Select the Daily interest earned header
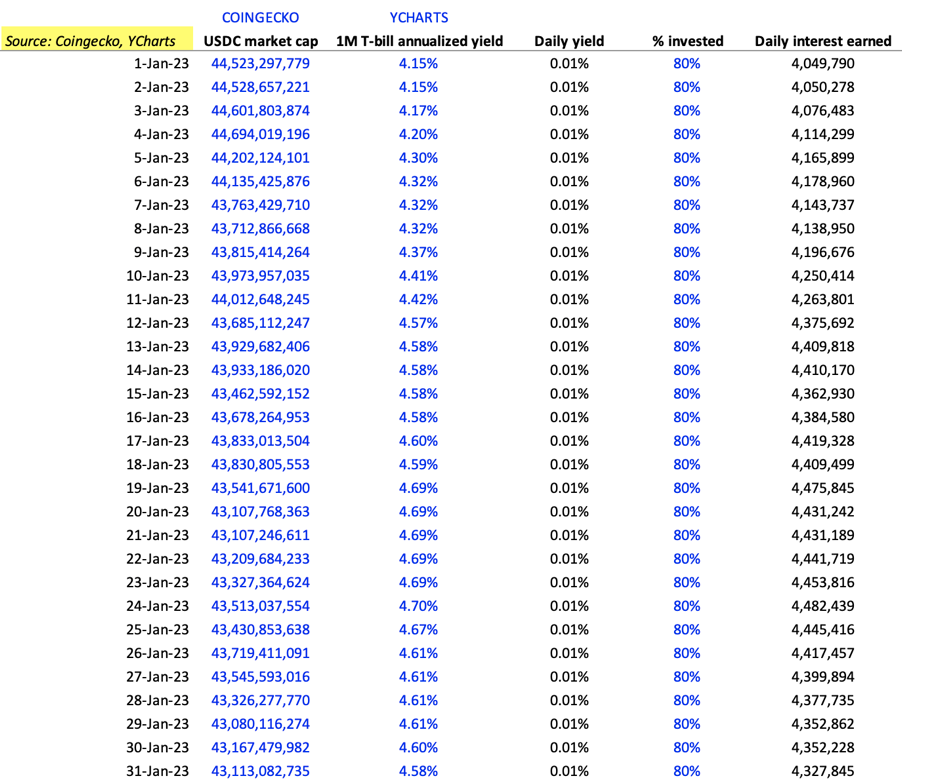 tap(822, 41)
